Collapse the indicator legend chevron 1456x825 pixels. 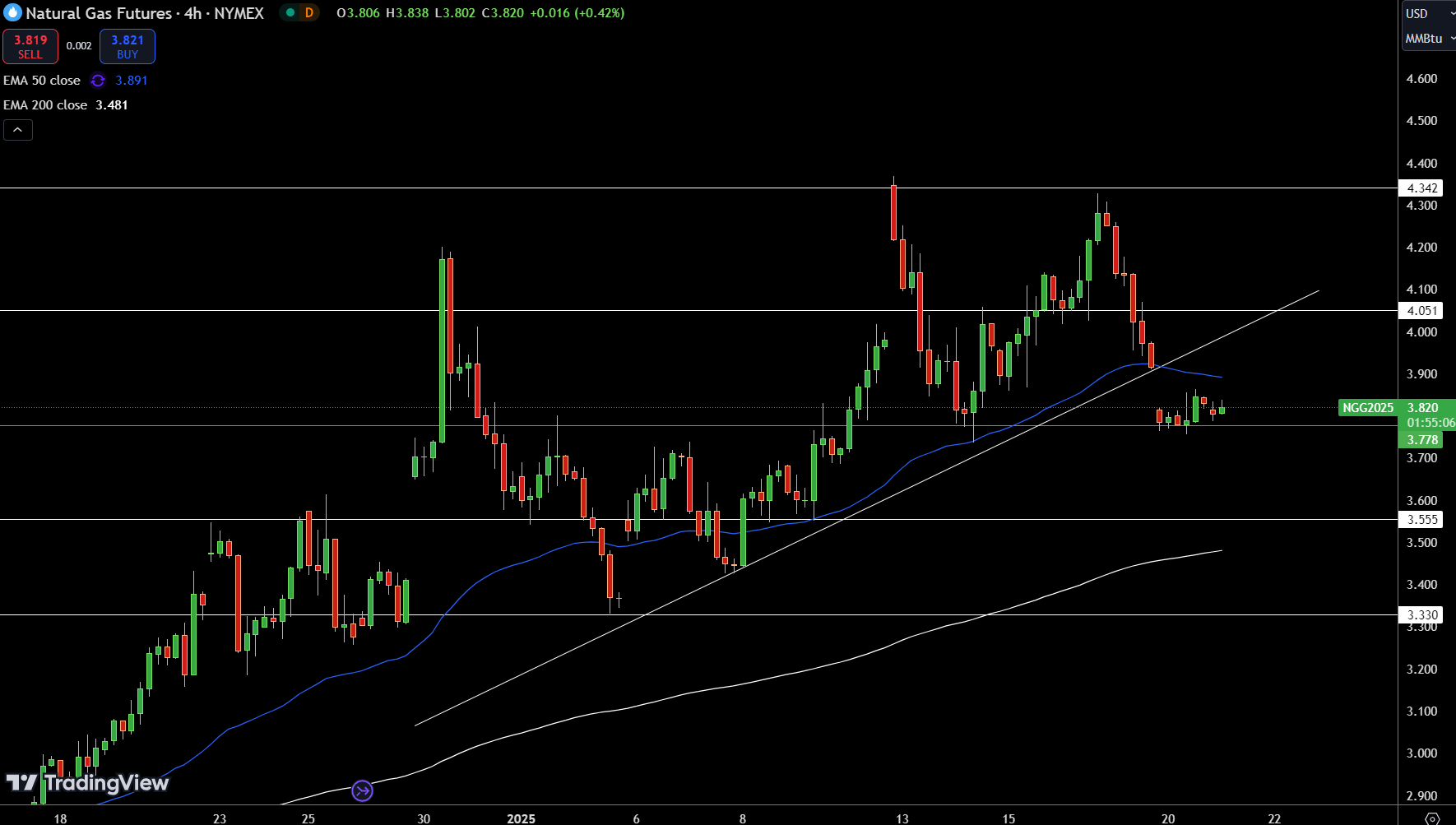click(18, 130)
